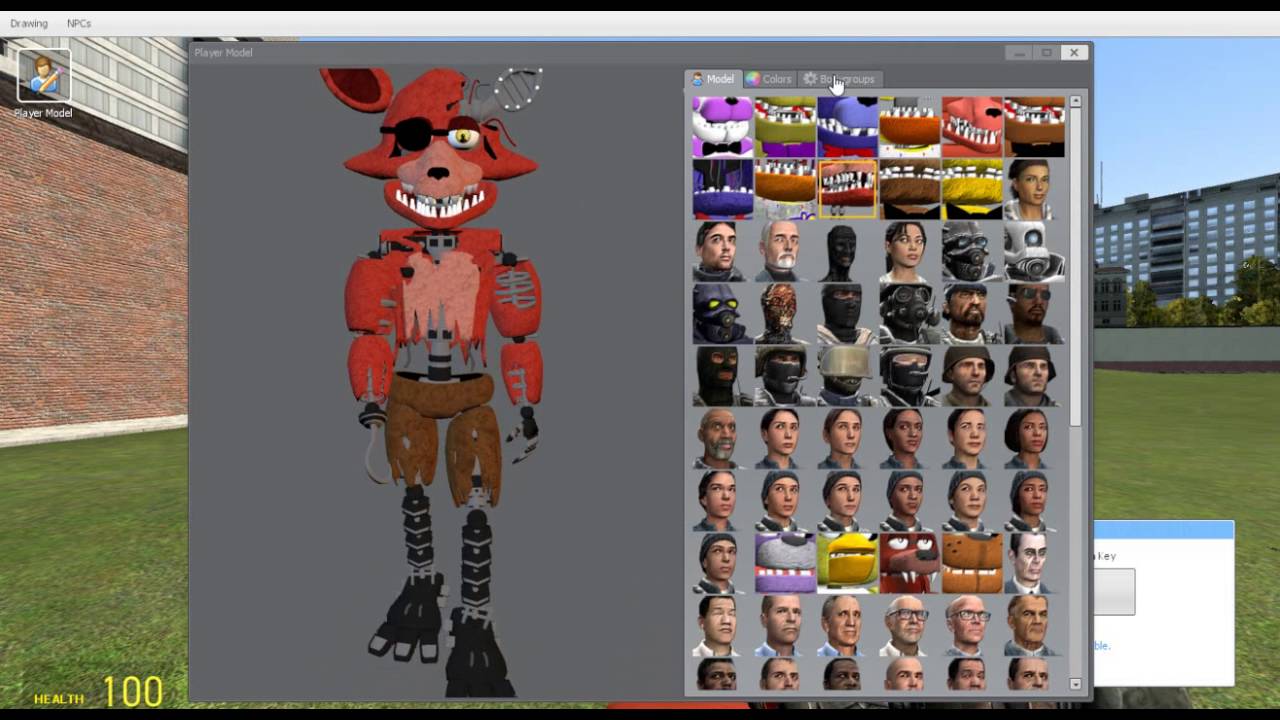The width and height of the screenshot is (1280, 720).
Task: Select the bald gray-bearded man model
Action: tap(723, 437)
